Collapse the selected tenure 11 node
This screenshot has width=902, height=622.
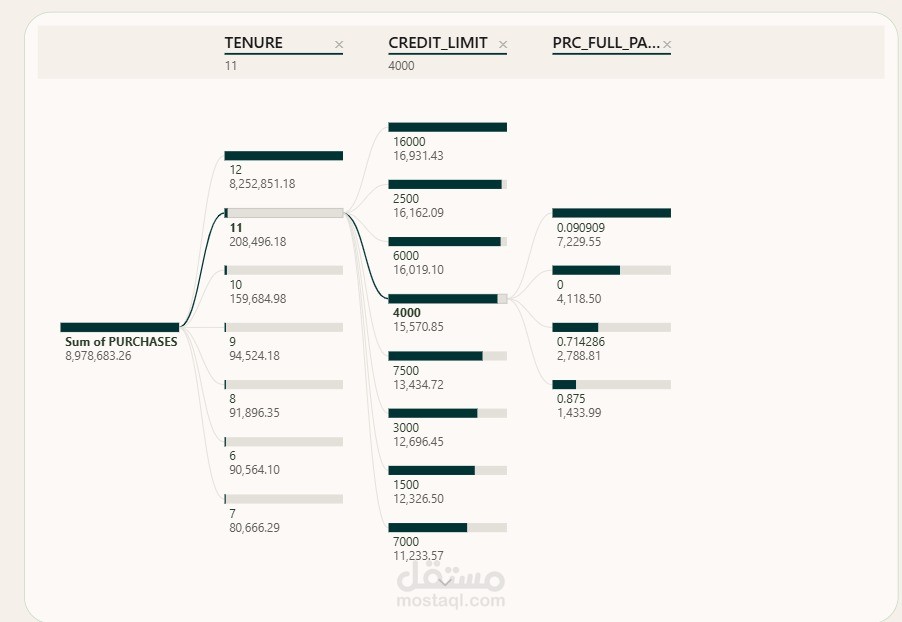point(284,213)
